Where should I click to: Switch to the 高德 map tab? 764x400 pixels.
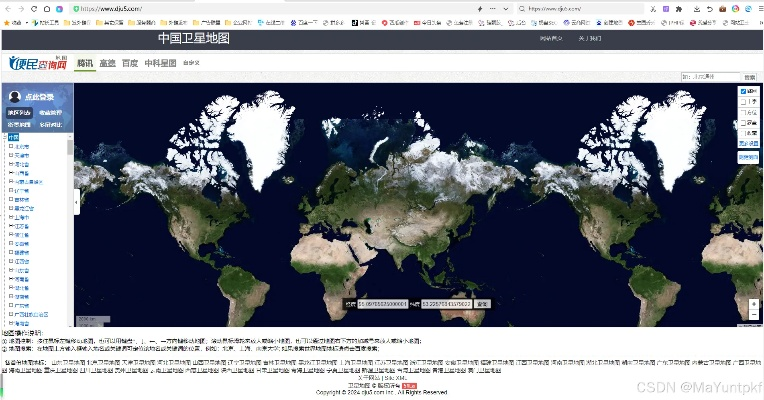107,63
